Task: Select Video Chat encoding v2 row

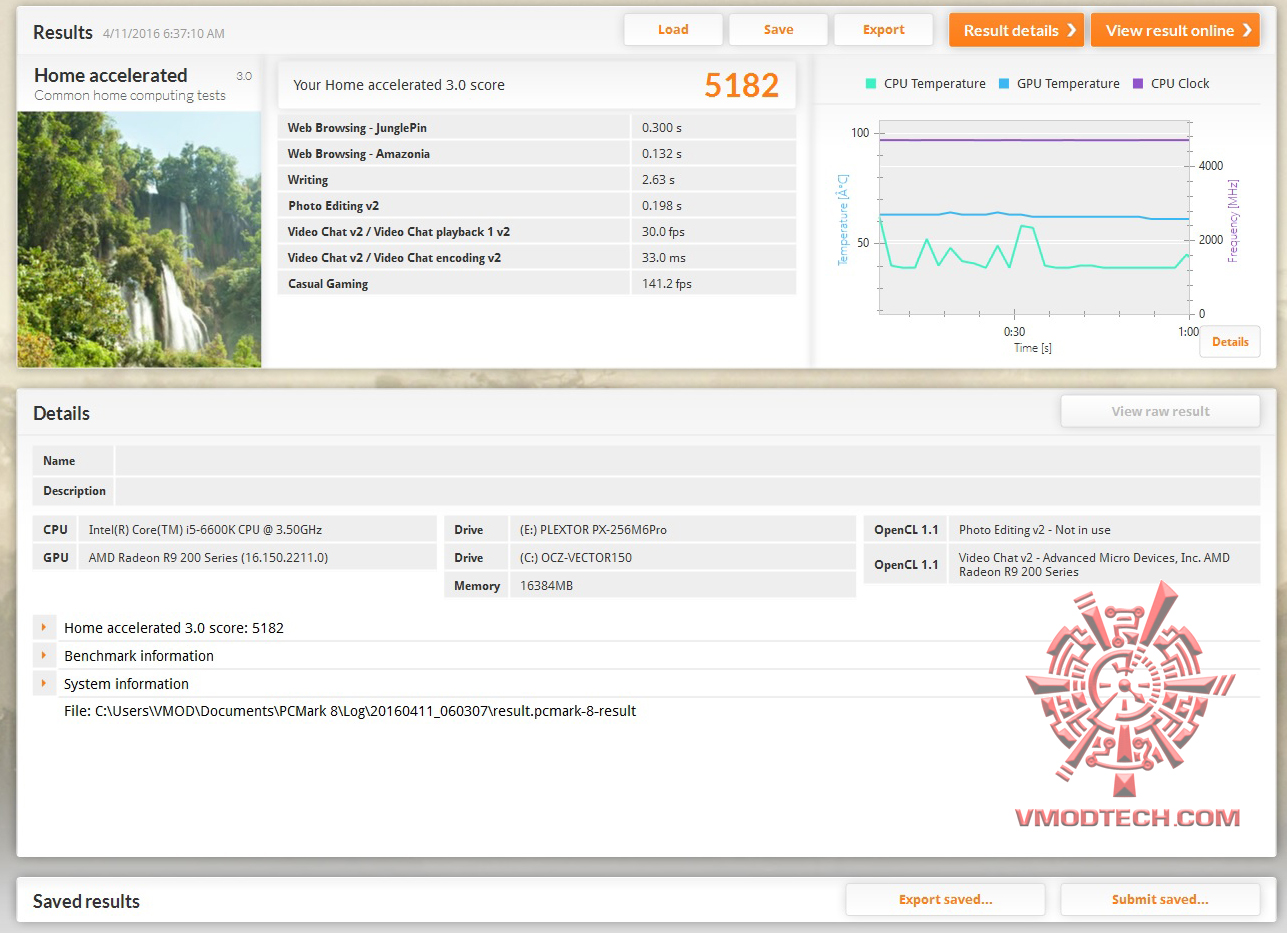Action: pos(537,257)
